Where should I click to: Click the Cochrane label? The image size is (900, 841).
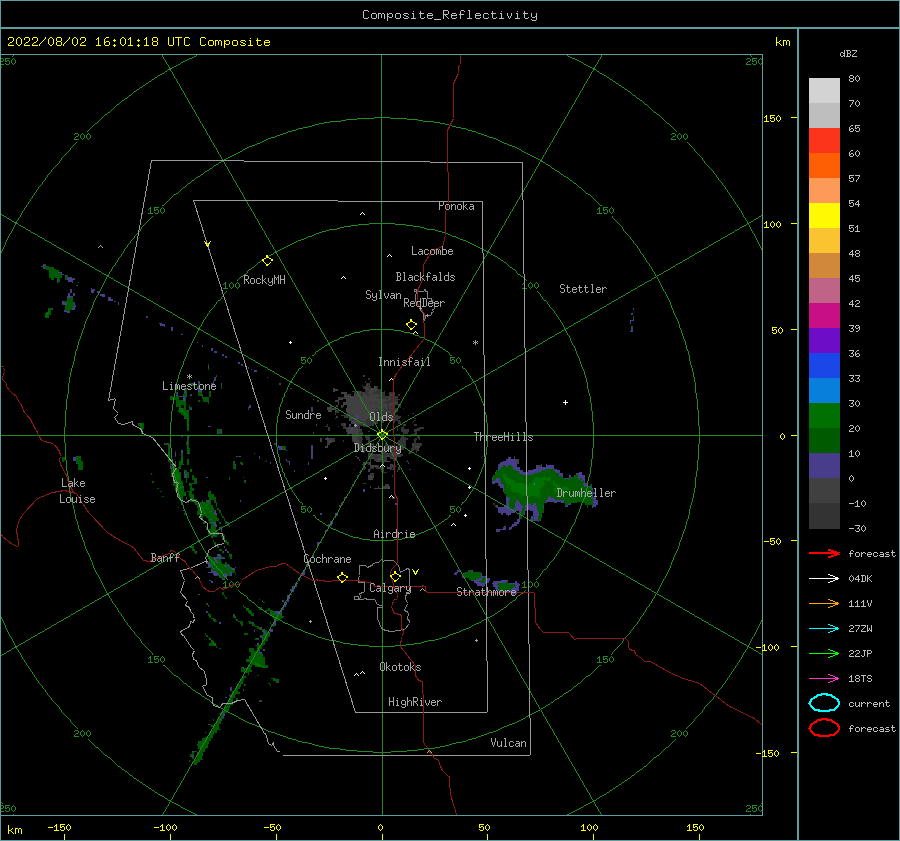tap(327, 559)
